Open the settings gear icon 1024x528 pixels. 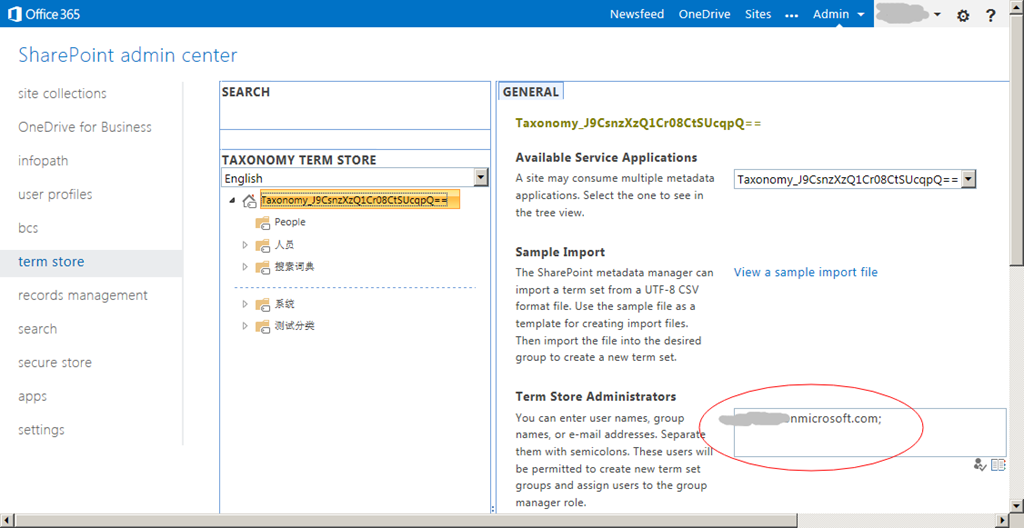tap(963, 16)
